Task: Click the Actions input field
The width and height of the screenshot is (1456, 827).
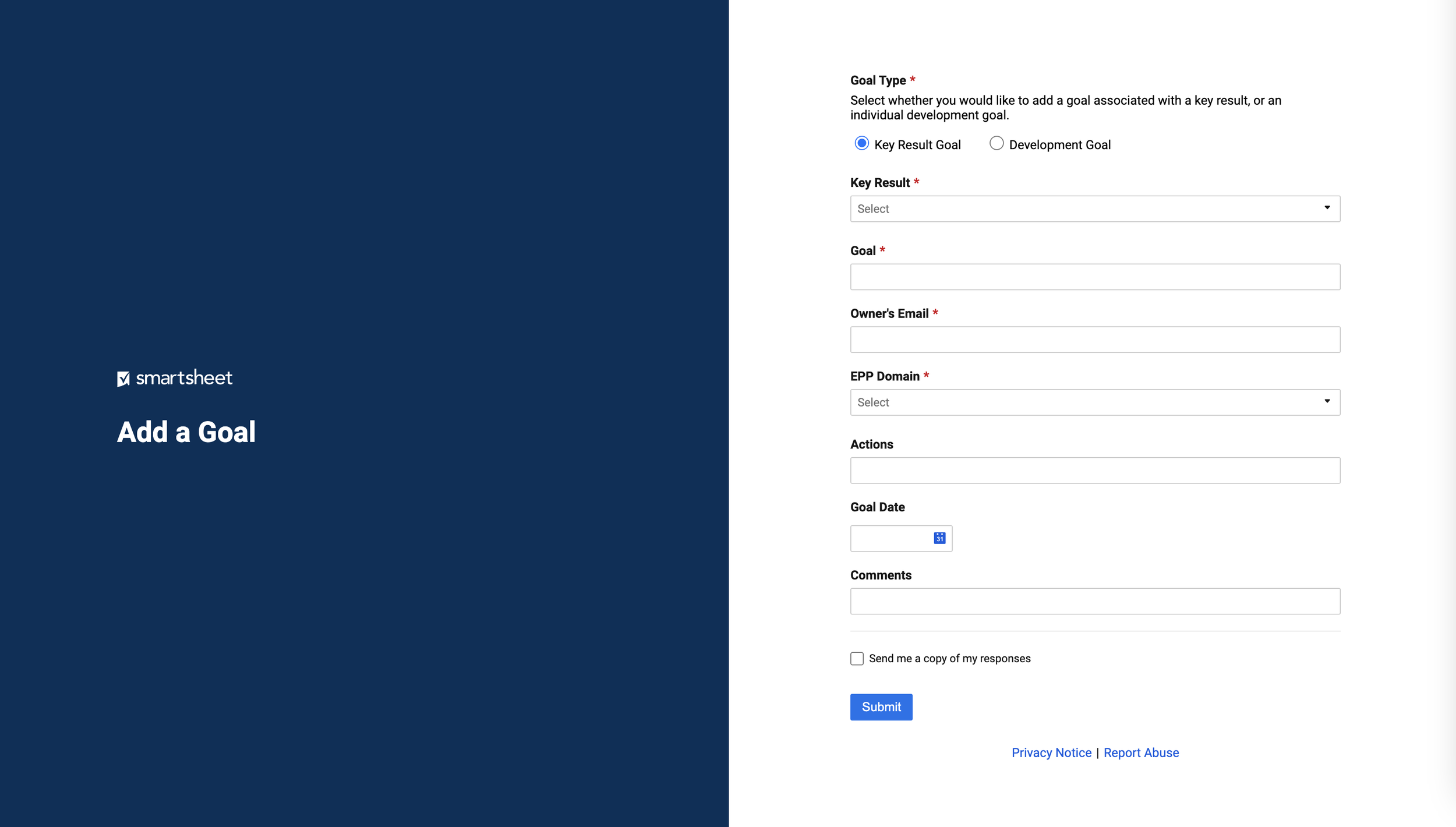Action: point(1095,471)
